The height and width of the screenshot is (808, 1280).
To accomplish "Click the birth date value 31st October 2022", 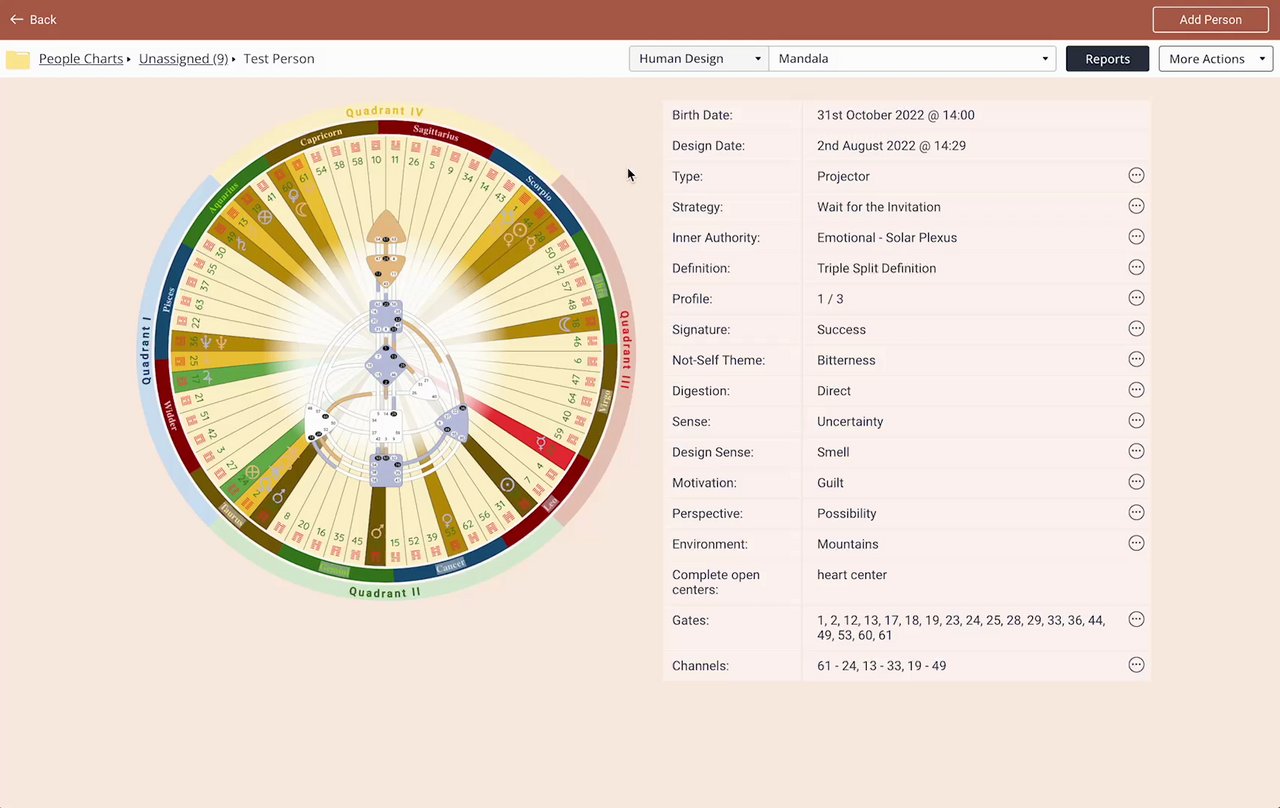I will coord(895,115).
